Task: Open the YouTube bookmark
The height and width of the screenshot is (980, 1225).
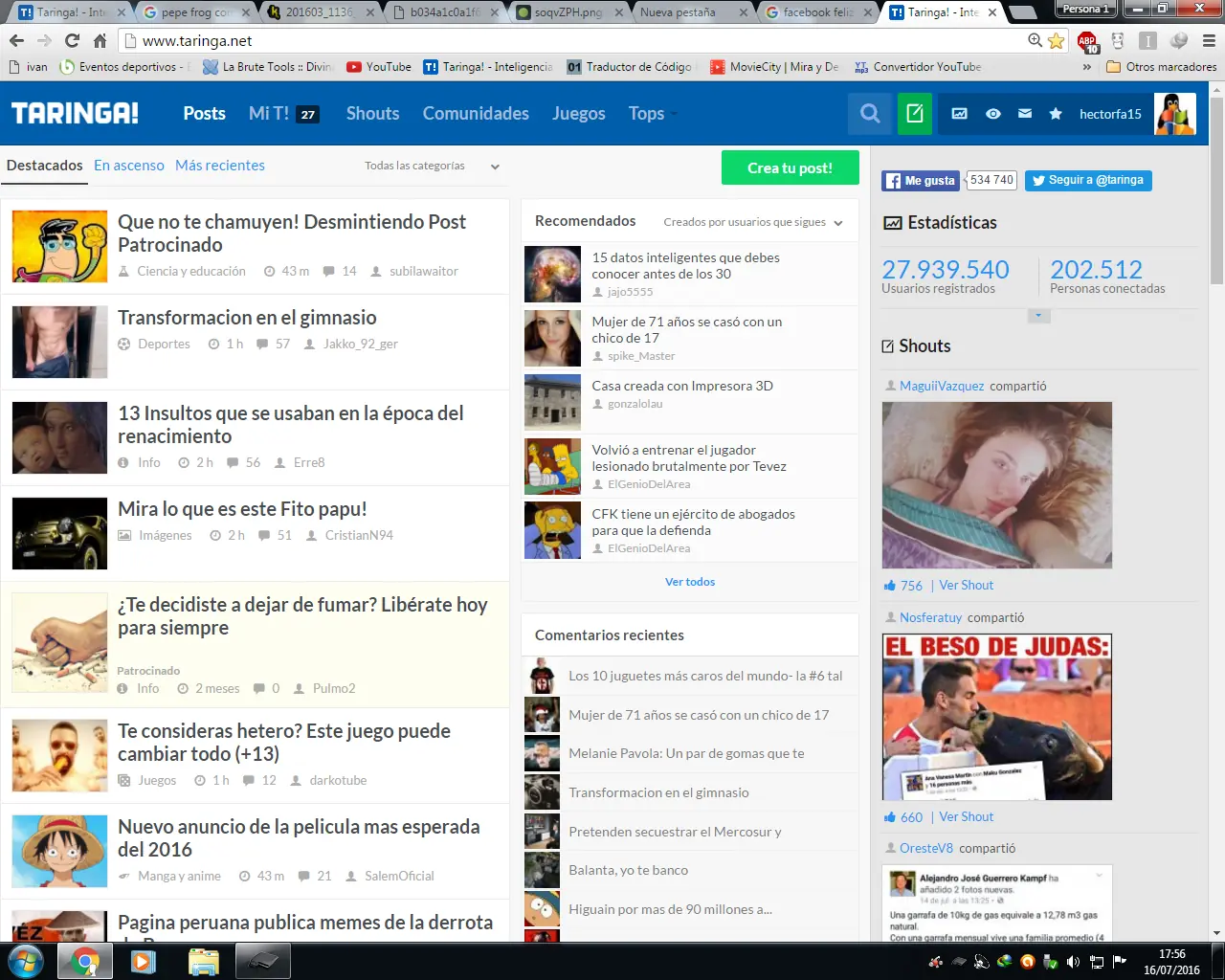Action: tap(379, 67)
